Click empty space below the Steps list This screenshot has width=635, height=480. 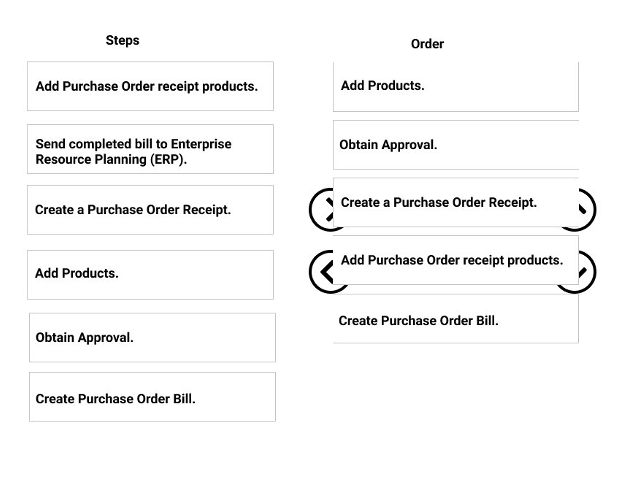(152, 450)
